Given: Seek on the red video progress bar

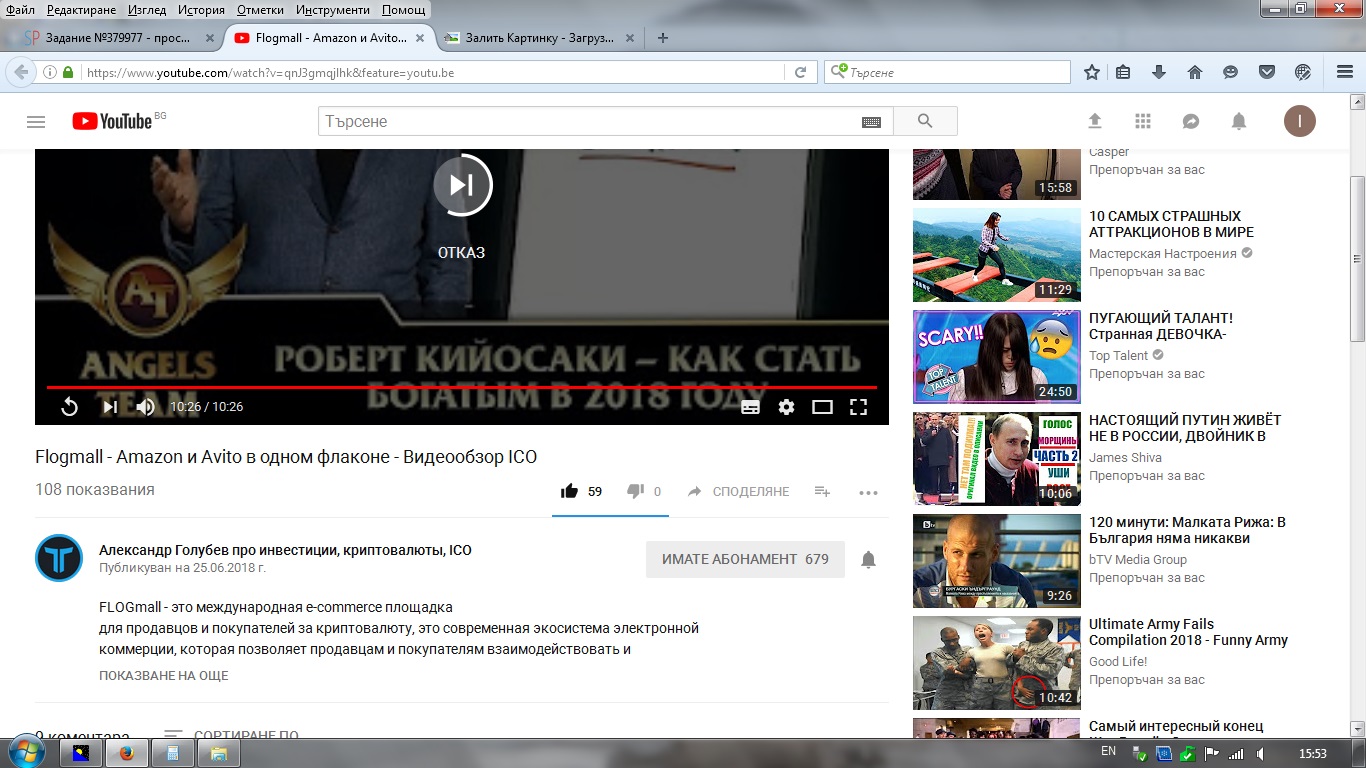Looking at the screenshot, I should [x=462, y=387].
